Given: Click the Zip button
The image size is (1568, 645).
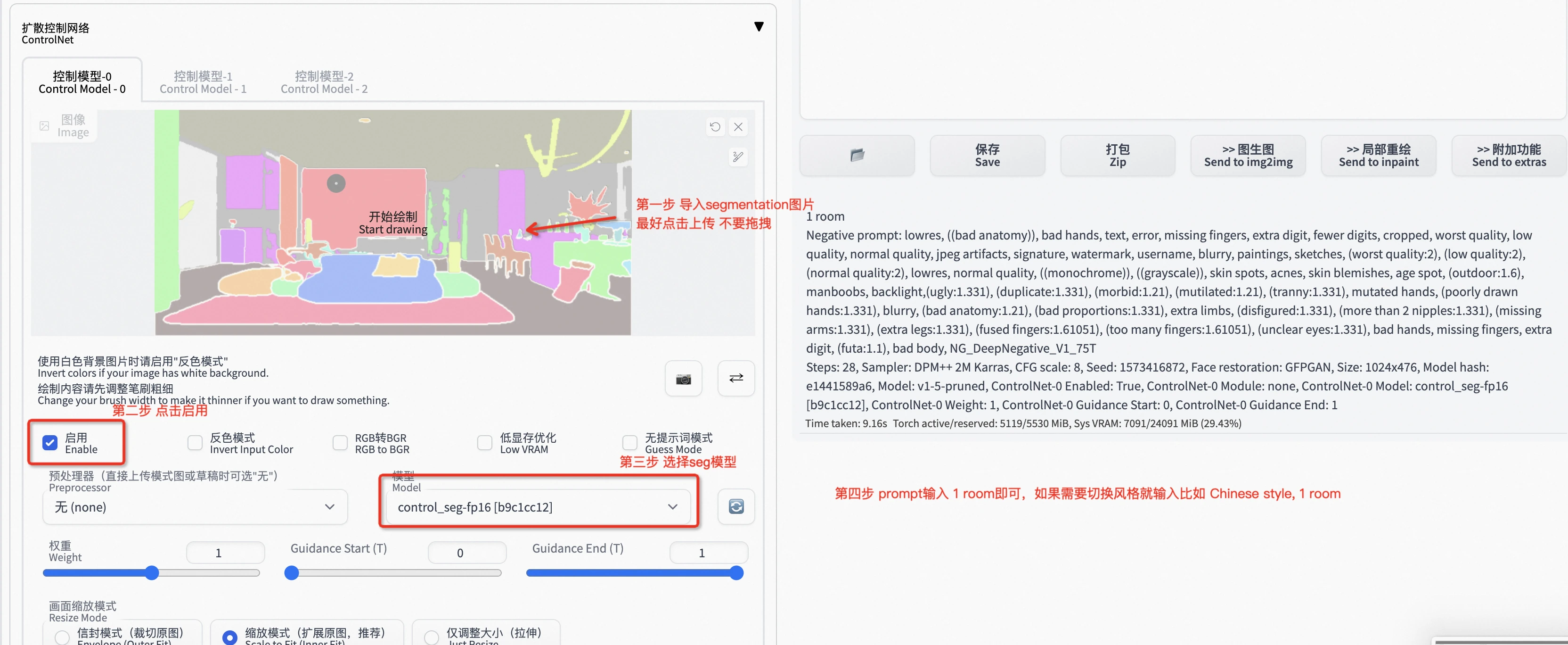Looking at the screenshot, I should coord(1118,155).
